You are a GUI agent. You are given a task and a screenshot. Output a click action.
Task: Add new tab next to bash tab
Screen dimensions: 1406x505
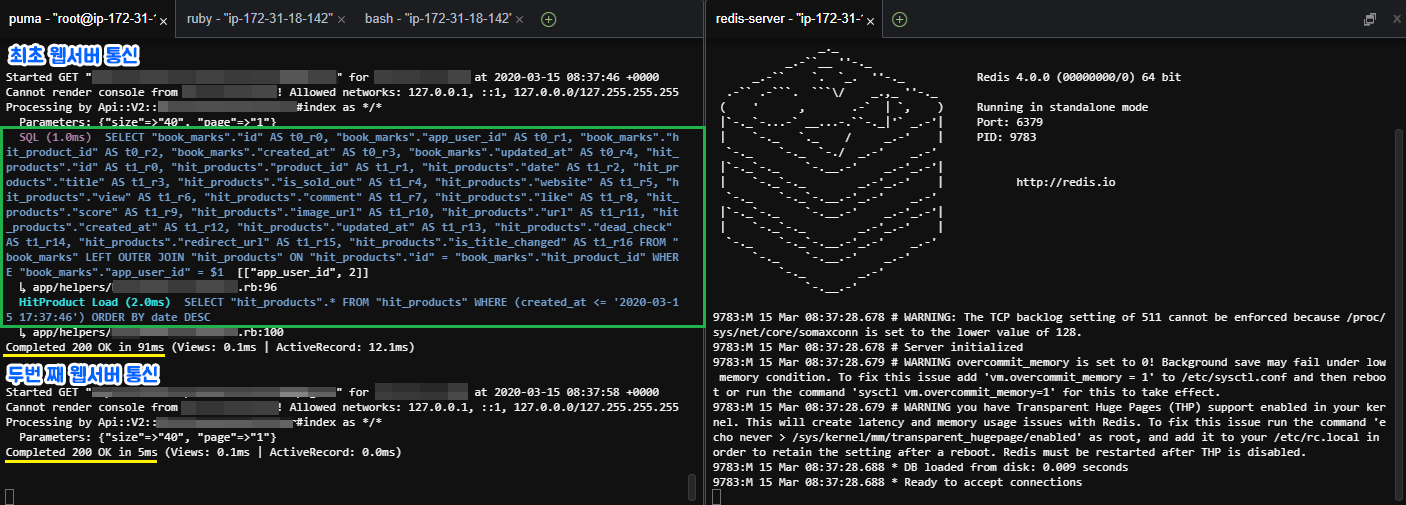coord(549,19)
